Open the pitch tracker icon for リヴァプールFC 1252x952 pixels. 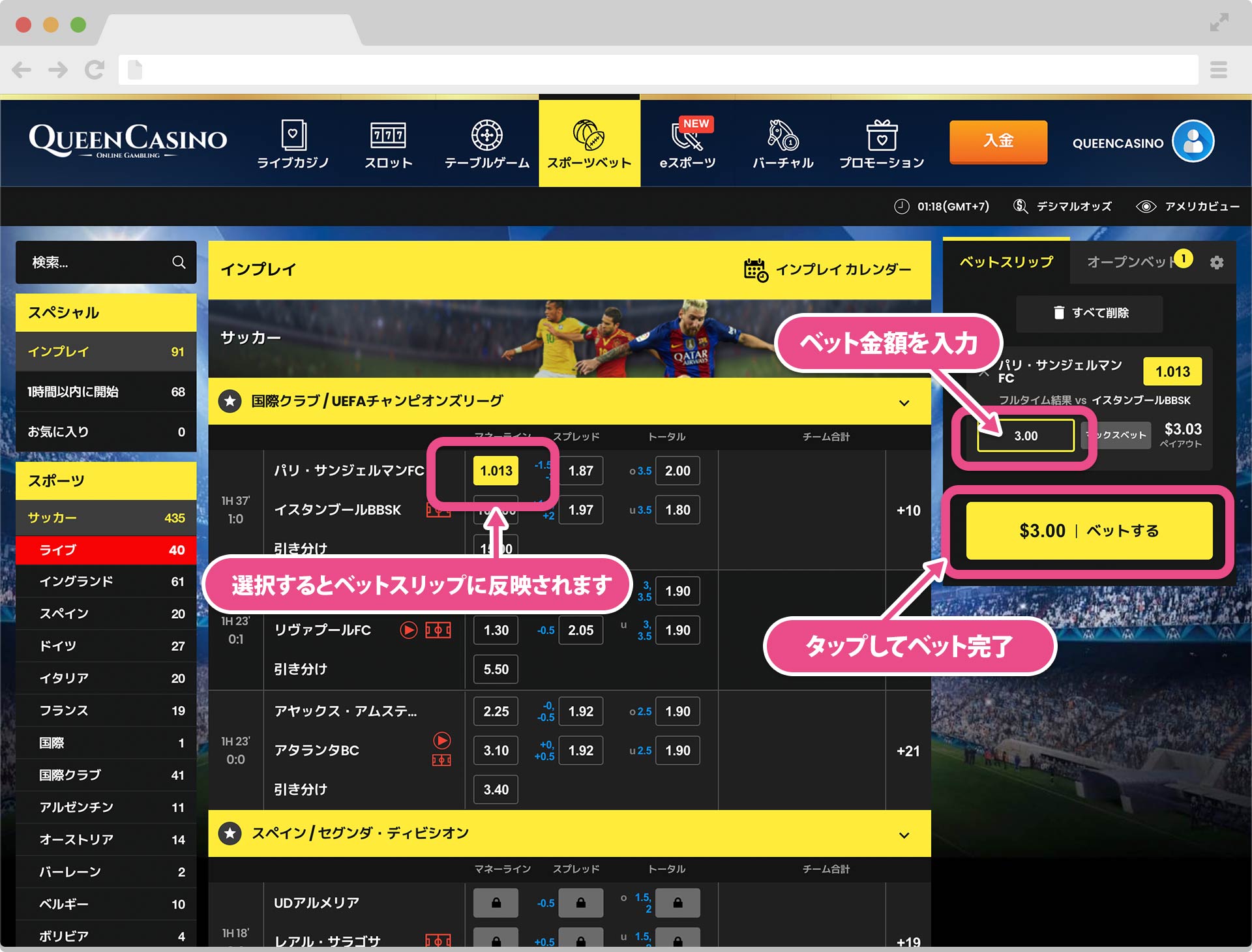pos(438,630)
